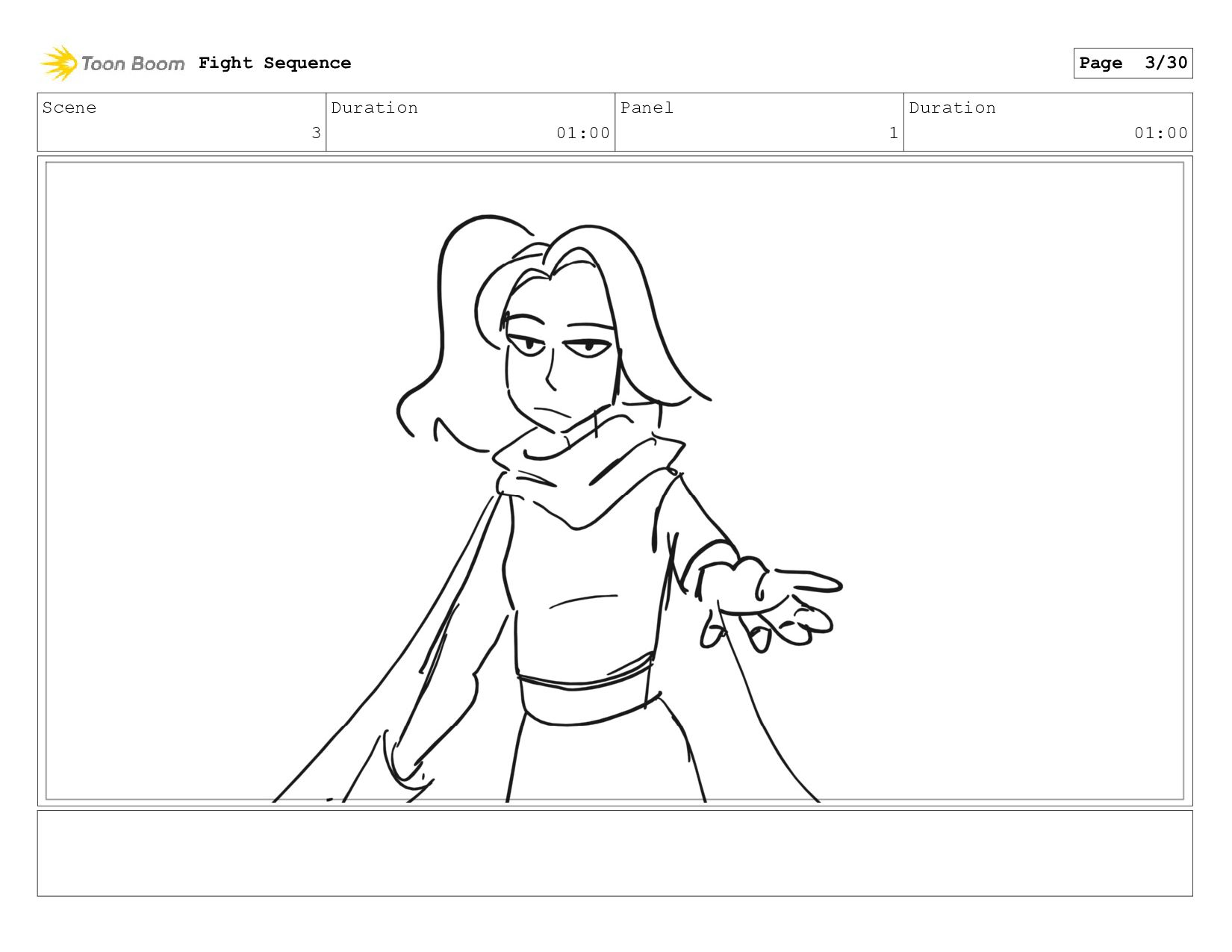Image resolution: width=1232 pixels, height=952 pixels.
Task: Click the scene Duration value next to Scene
Action: pos(583,133)
